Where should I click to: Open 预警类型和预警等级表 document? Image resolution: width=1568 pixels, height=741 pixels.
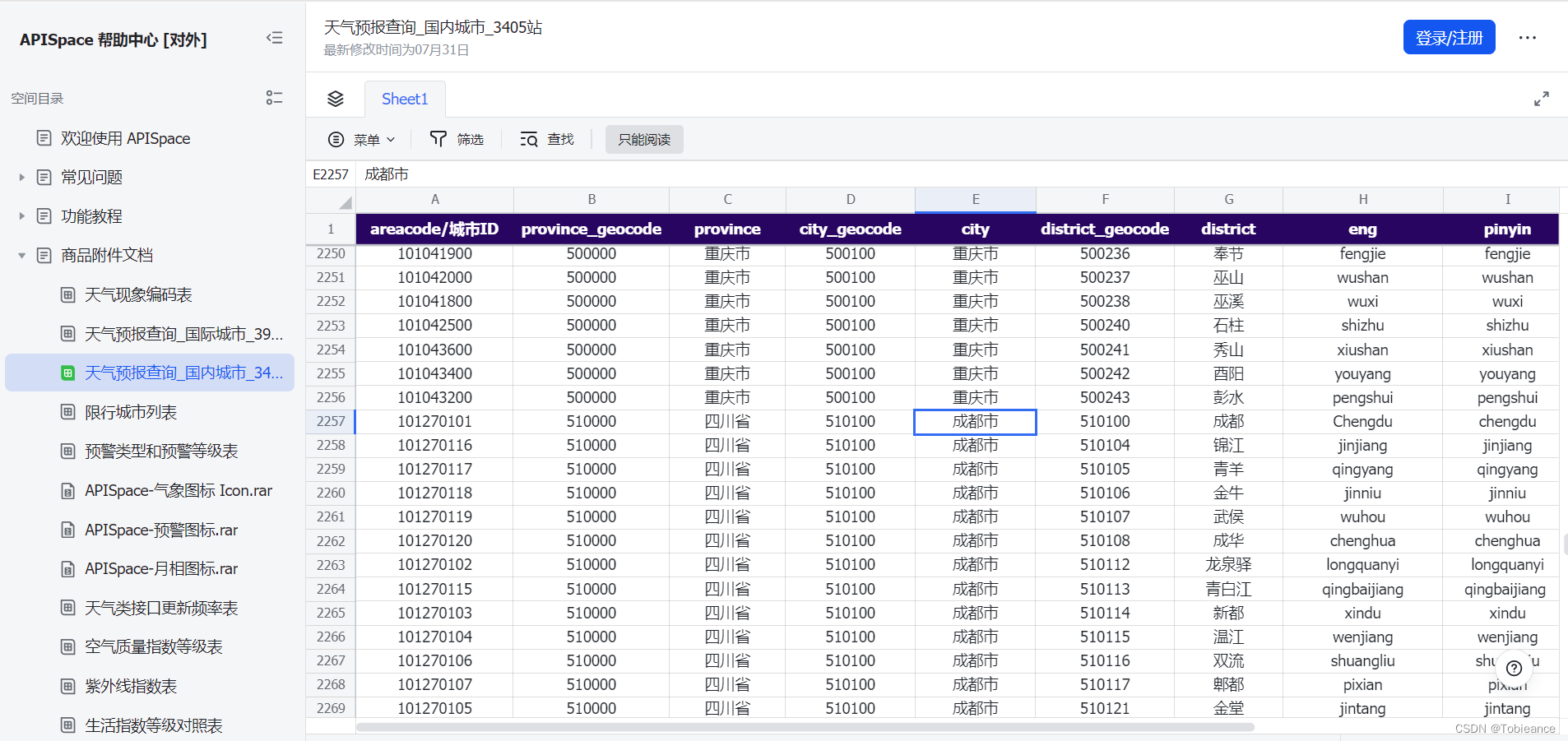pos(161,451)
